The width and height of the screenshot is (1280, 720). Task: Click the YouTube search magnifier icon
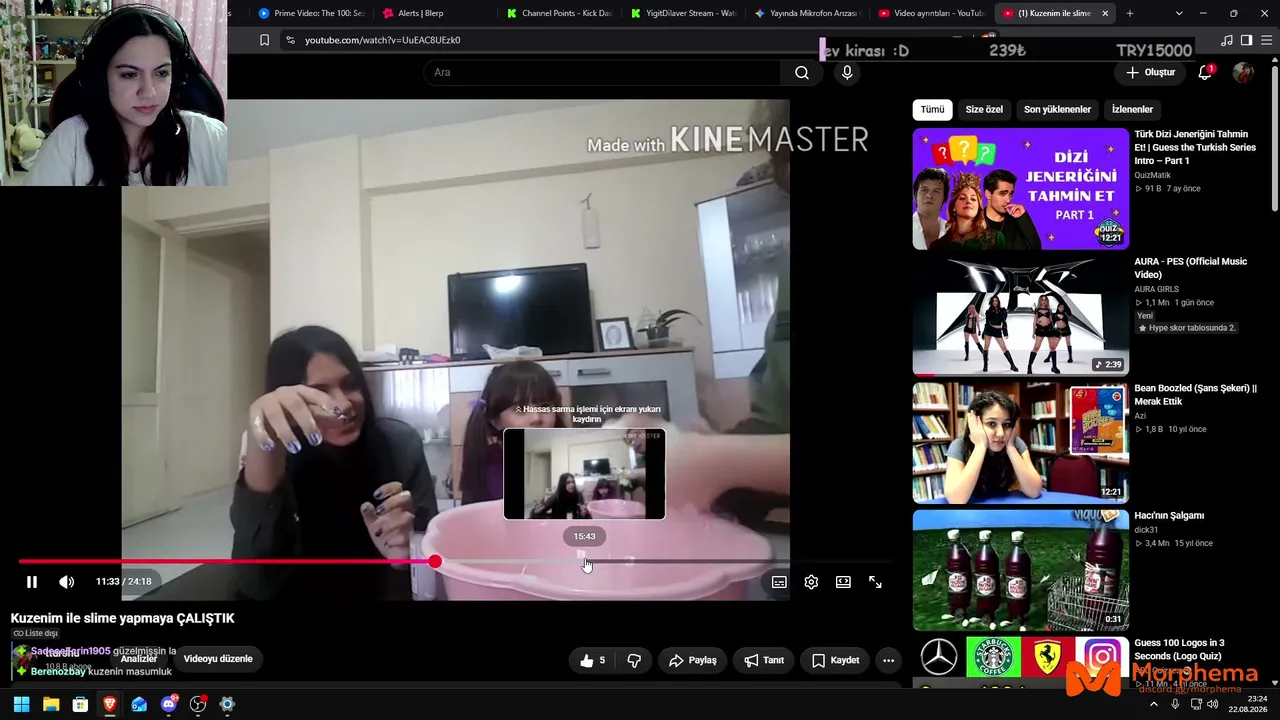pyautogui.click(x=802, y=72)
